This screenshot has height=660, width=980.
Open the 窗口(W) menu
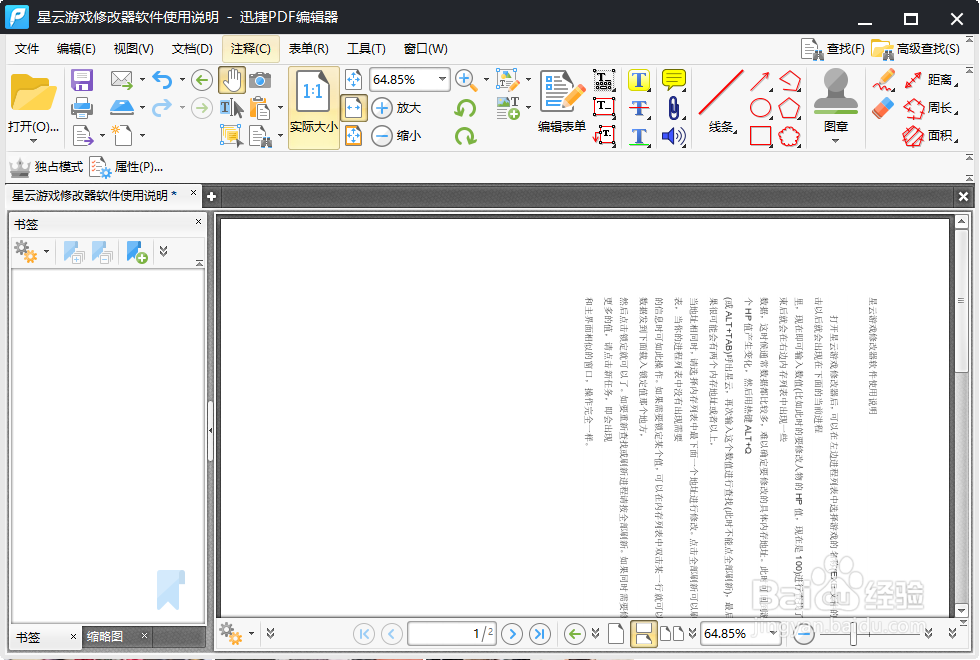426,49
